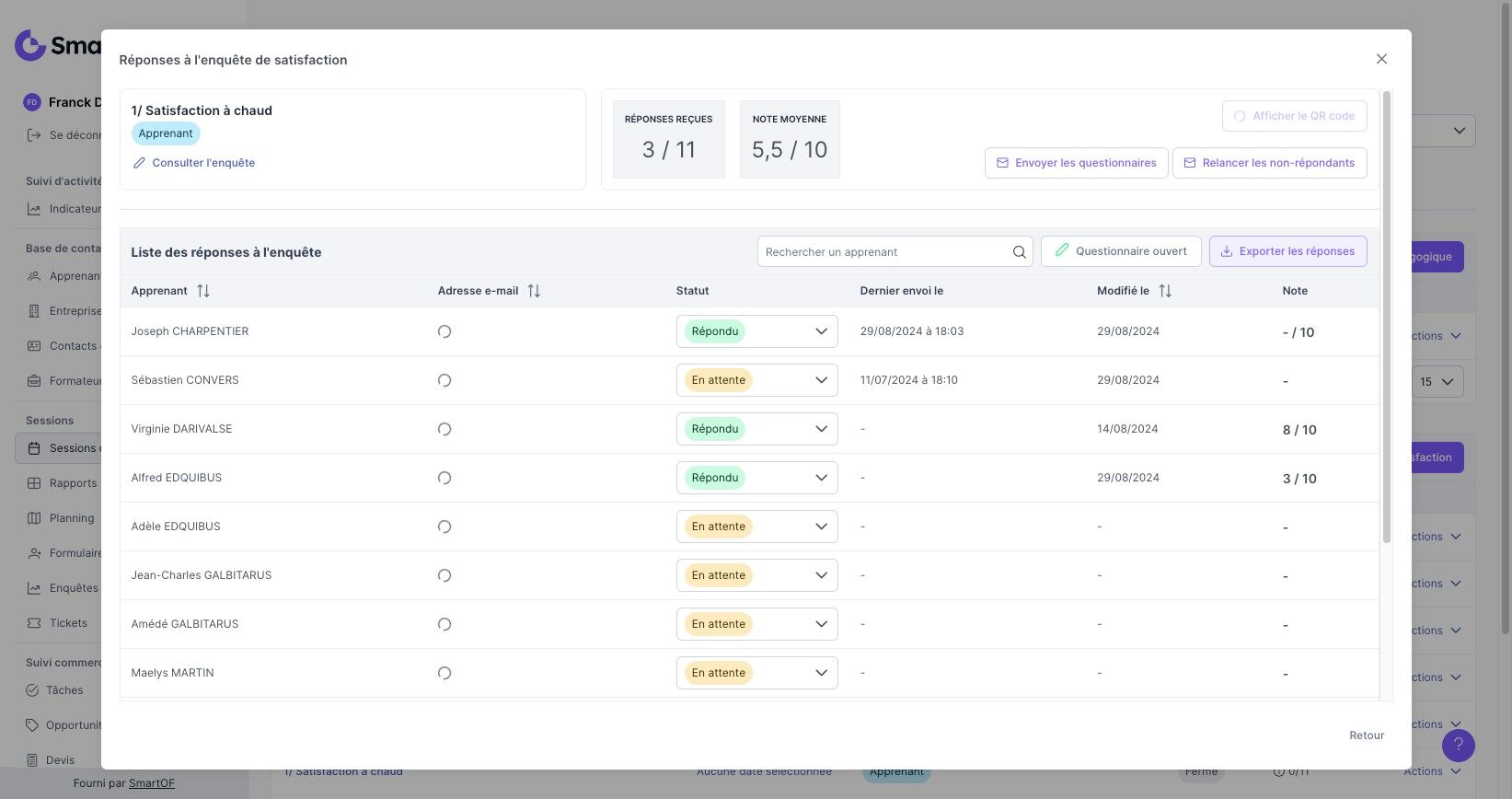
Task: Click pencil icon beside Consulter l'enquête
Action: (x=140, y=163)
